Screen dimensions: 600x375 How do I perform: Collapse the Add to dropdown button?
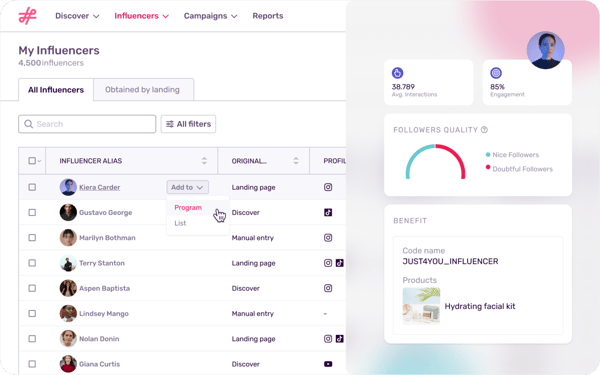click(188, 187)
